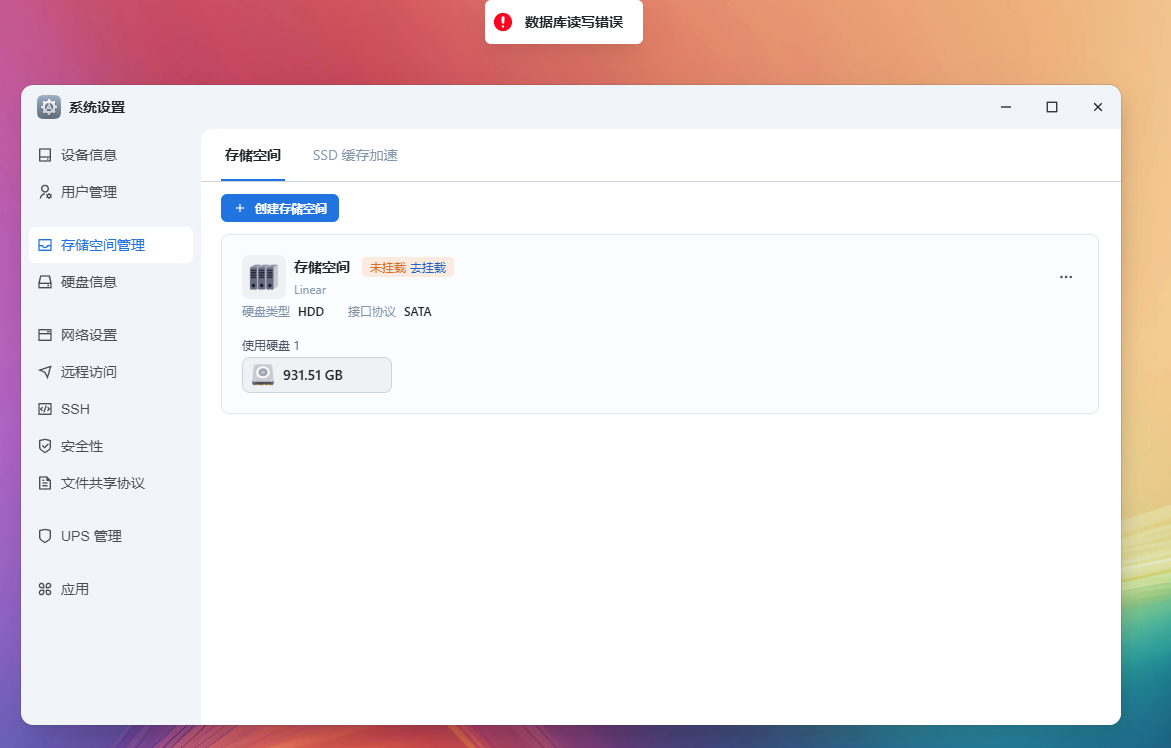
Task: Open the SSH settings page
Action: (x=111, y=409)
